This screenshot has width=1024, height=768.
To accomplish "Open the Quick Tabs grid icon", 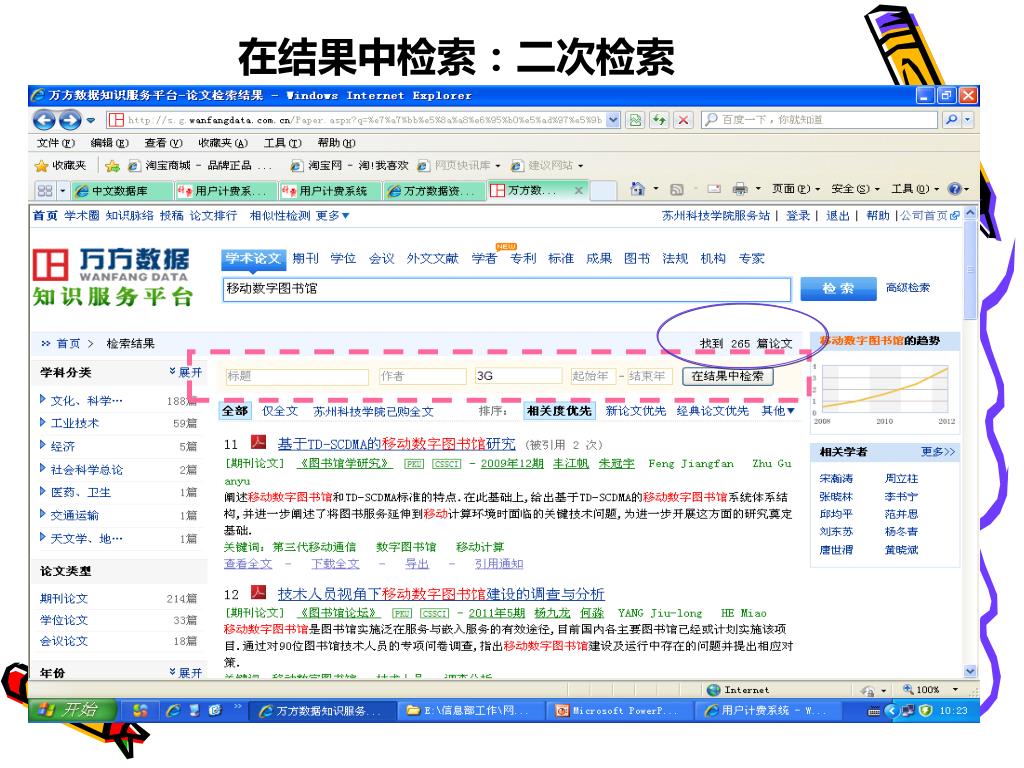I will click(45, 191).
